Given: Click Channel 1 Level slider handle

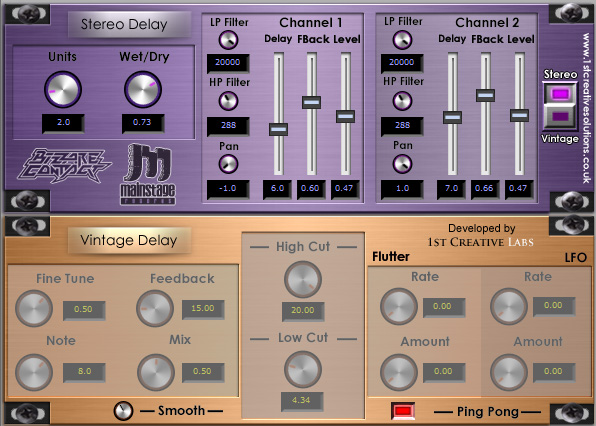Looking at the screenshot, I should click(x=346, y=116).
